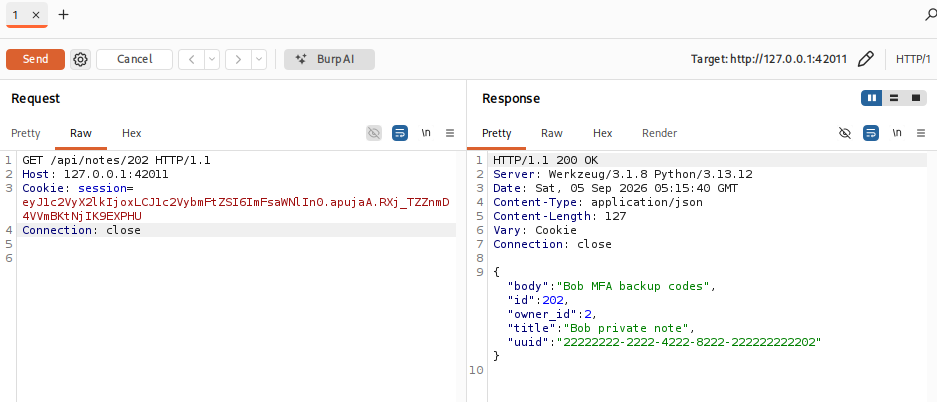This screenshot has height=402, width=937.
Task: Switch response view to Pretty
Action: (497, 133)
